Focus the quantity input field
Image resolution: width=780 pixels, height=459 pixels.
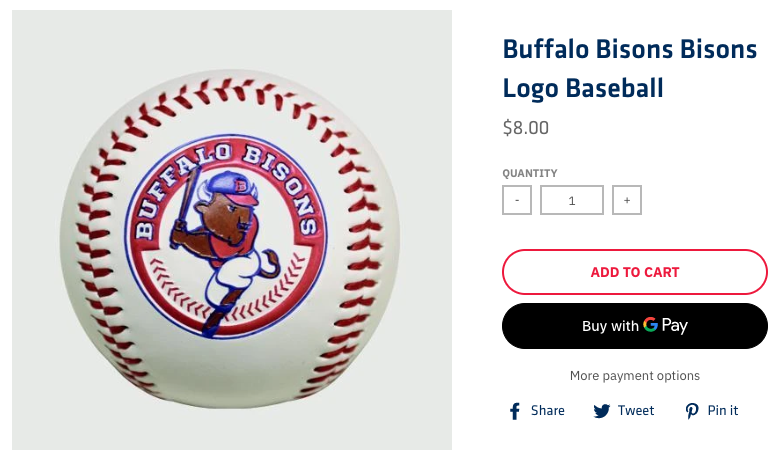point(572,200)
